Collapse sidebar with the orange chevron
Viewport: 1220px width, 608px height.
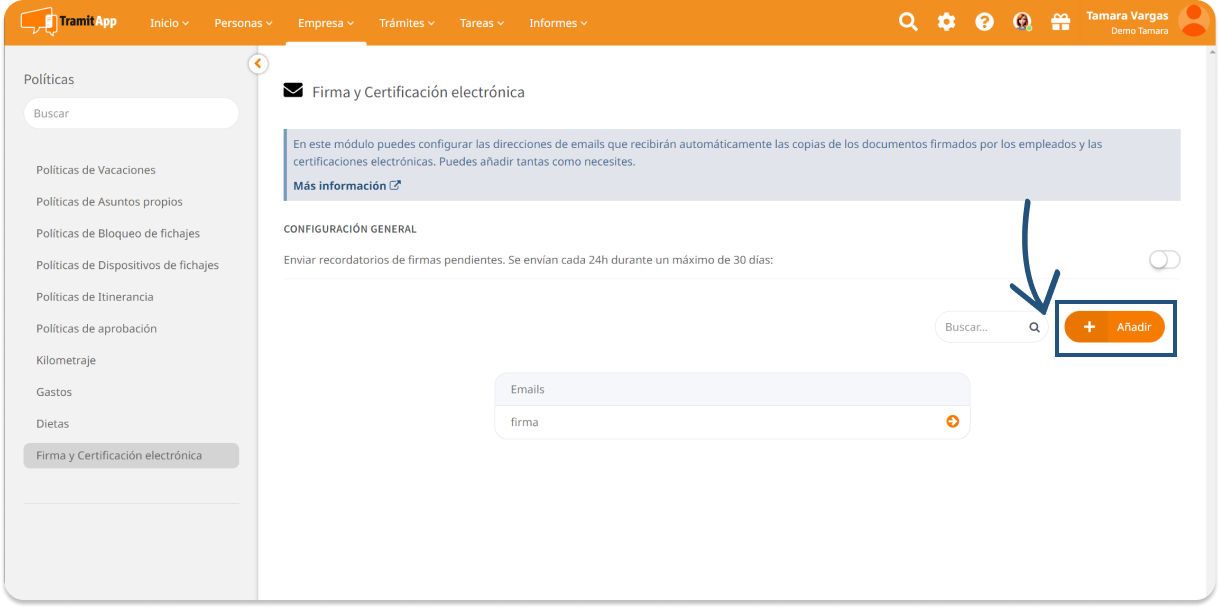[258, 64]
